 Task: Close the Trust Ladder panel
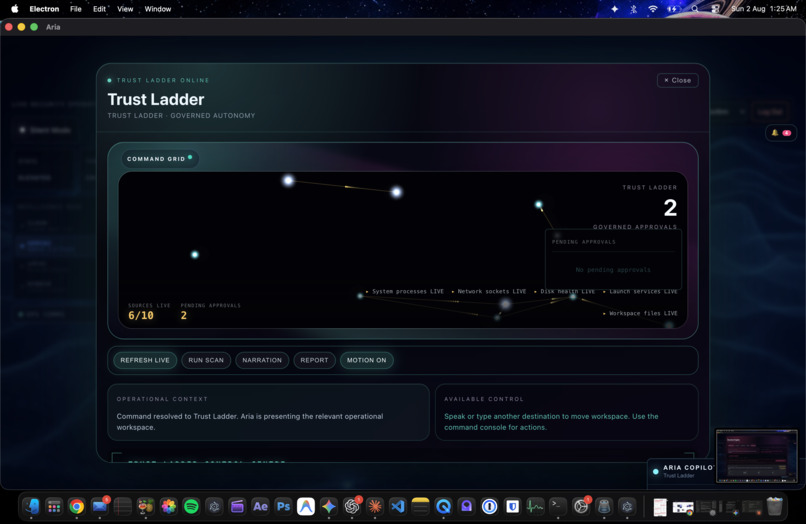coord(677,80)
